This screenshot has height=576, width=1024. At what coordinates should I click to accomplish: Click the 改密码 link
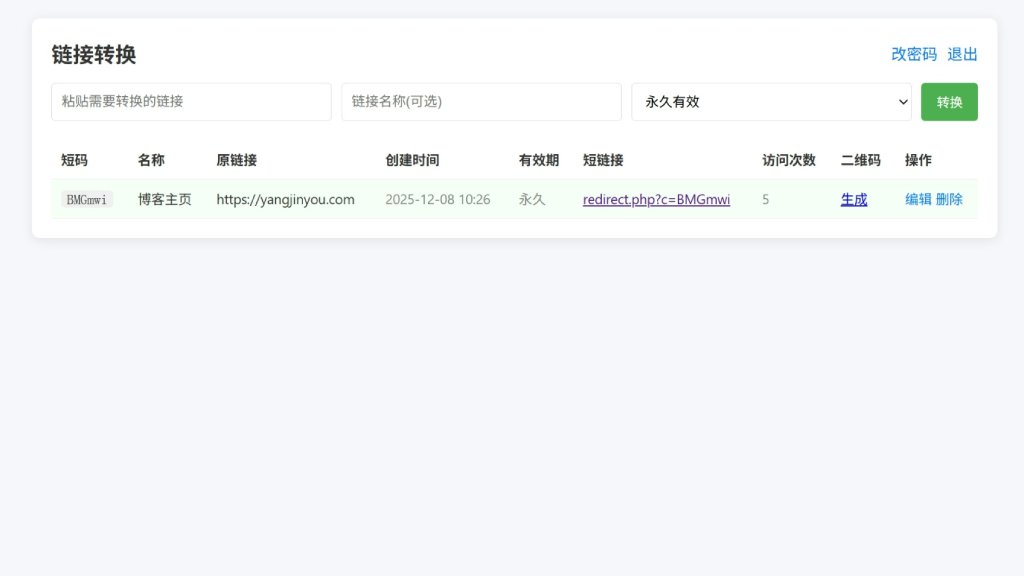[914, 54]
